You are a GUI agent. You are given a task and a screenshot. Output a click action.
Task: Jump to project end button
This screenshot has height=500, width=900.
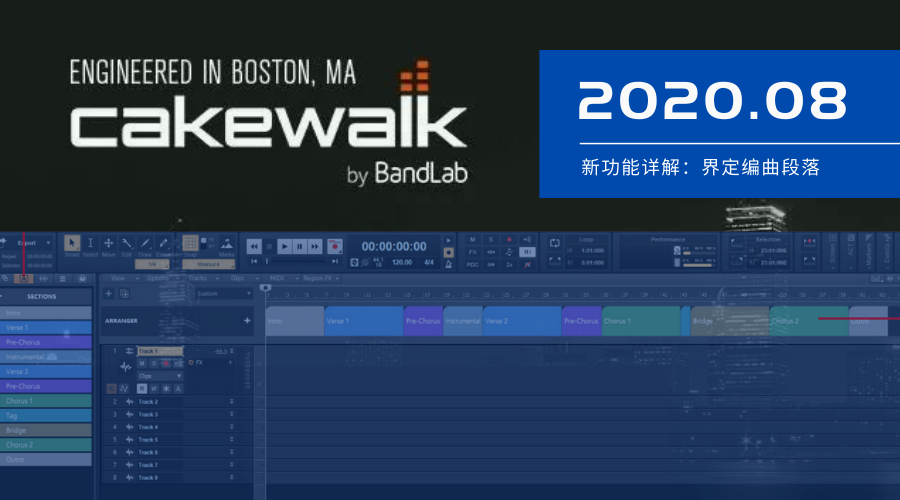335,262
